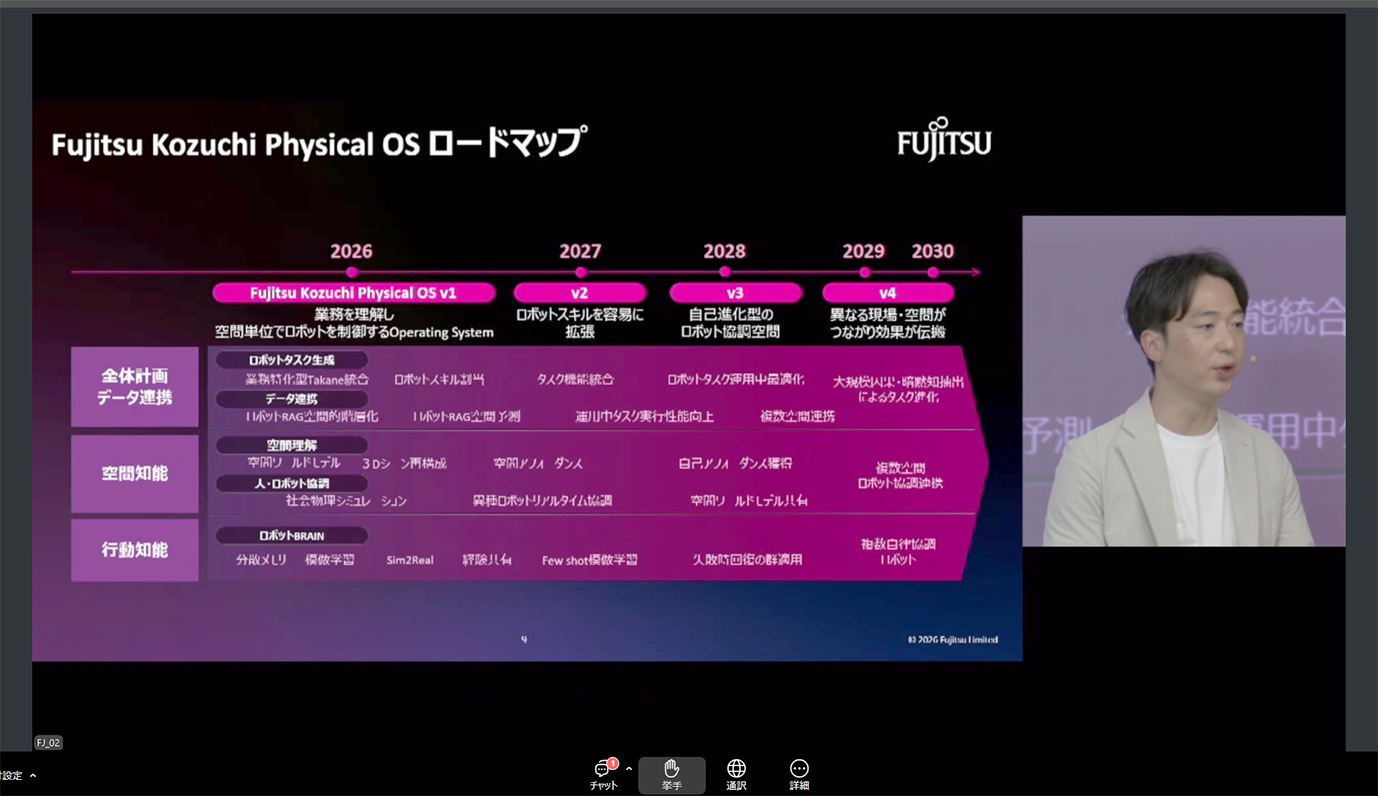Click the 2027 timeline dot
The width and height of the screenshot is (1378, 796).
[x=581, y=272]
